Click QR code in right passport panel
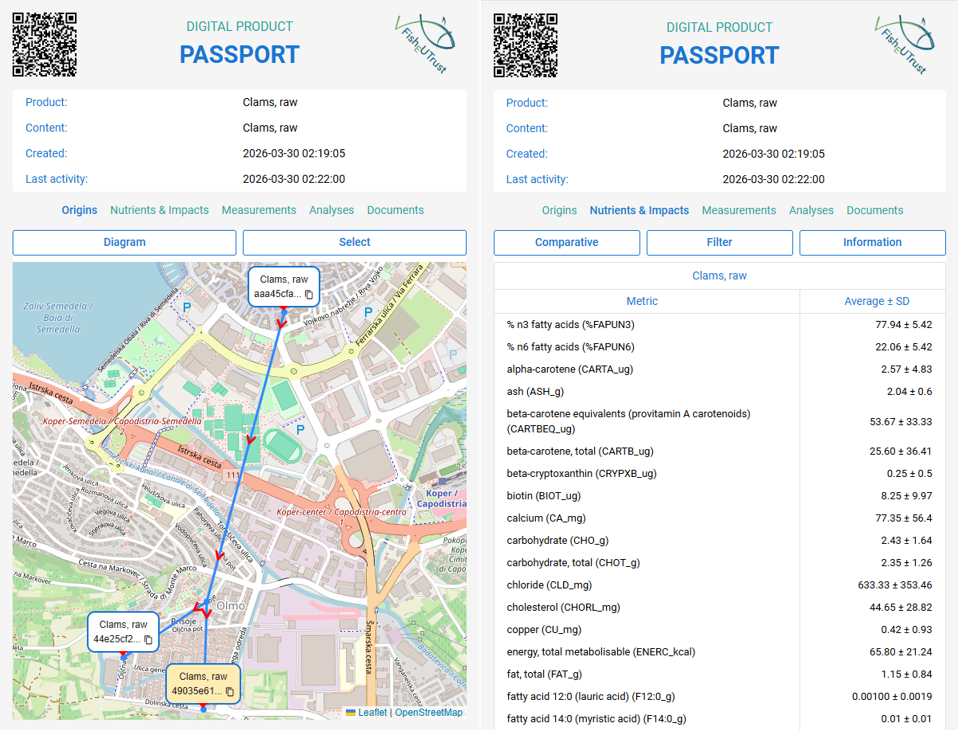This screenshot has width=959, height=730. (x=525, y=45)
